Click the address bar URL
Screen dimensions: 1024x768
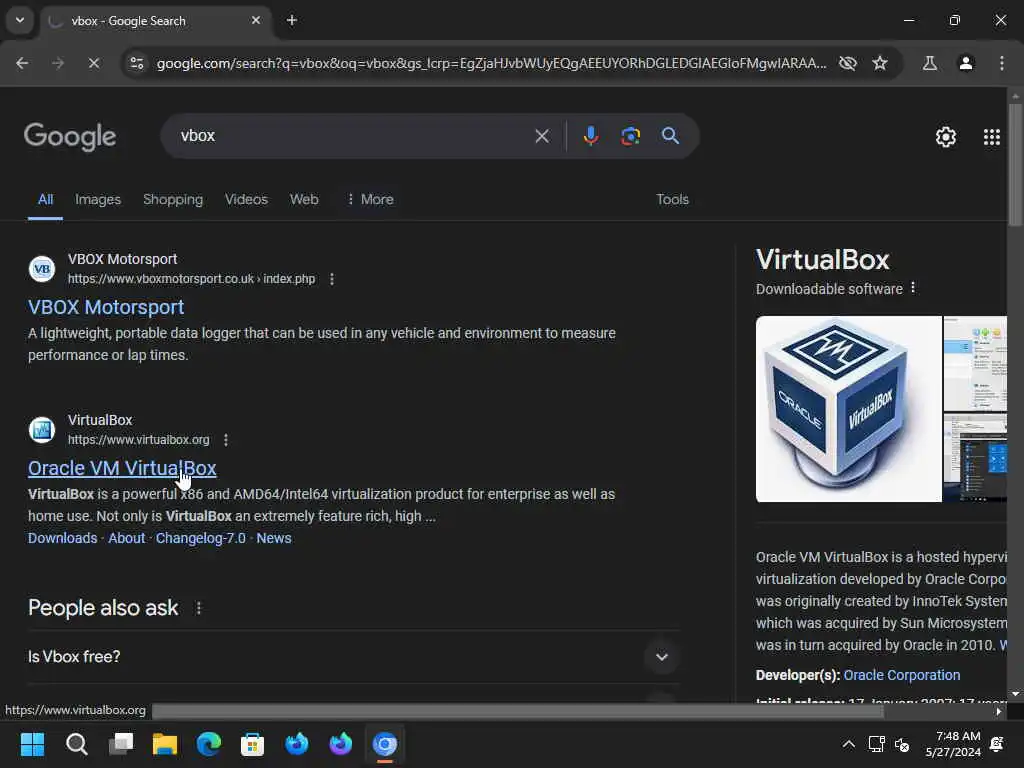[491, 63]
